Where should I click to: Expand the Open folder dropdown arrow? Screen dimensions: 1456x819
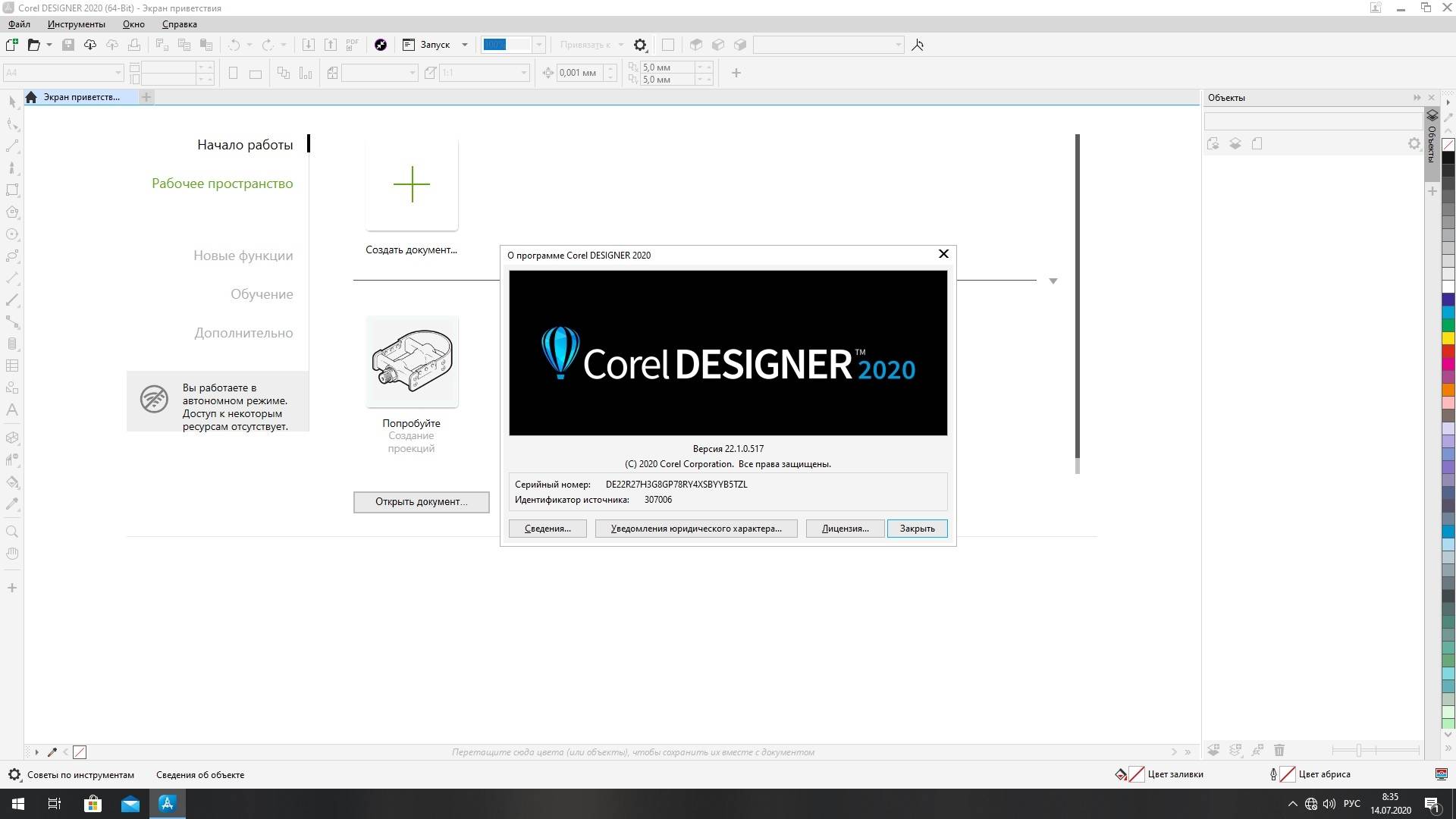pyautogui.click(x=49, y=45)
